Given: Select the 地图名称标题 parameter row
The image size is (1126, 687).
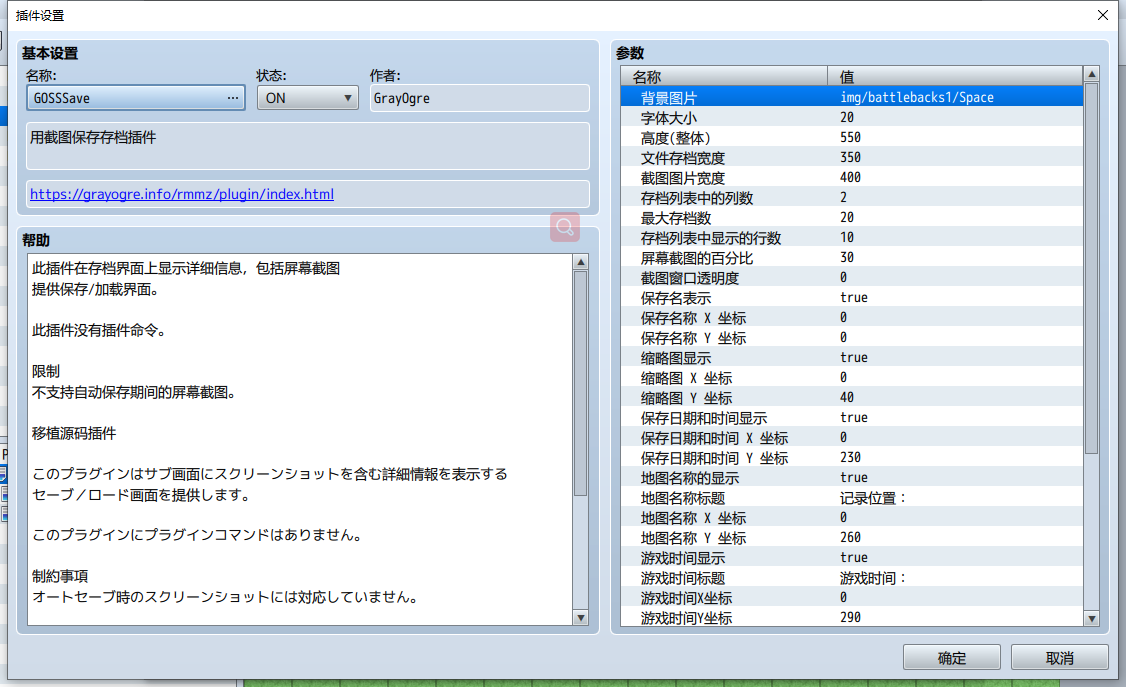Looking at the screenshot, I should click(x=852, y=497).
